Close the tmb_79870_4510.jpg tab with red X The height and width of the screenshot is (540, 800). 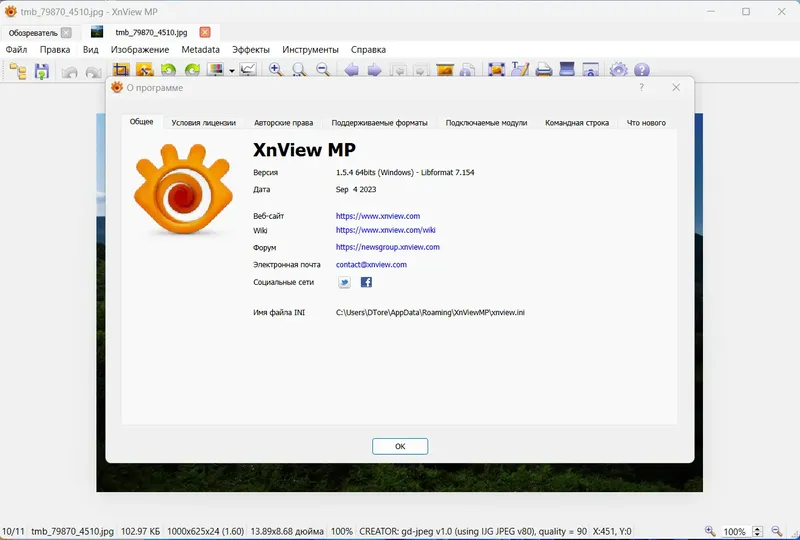[205, 32]
